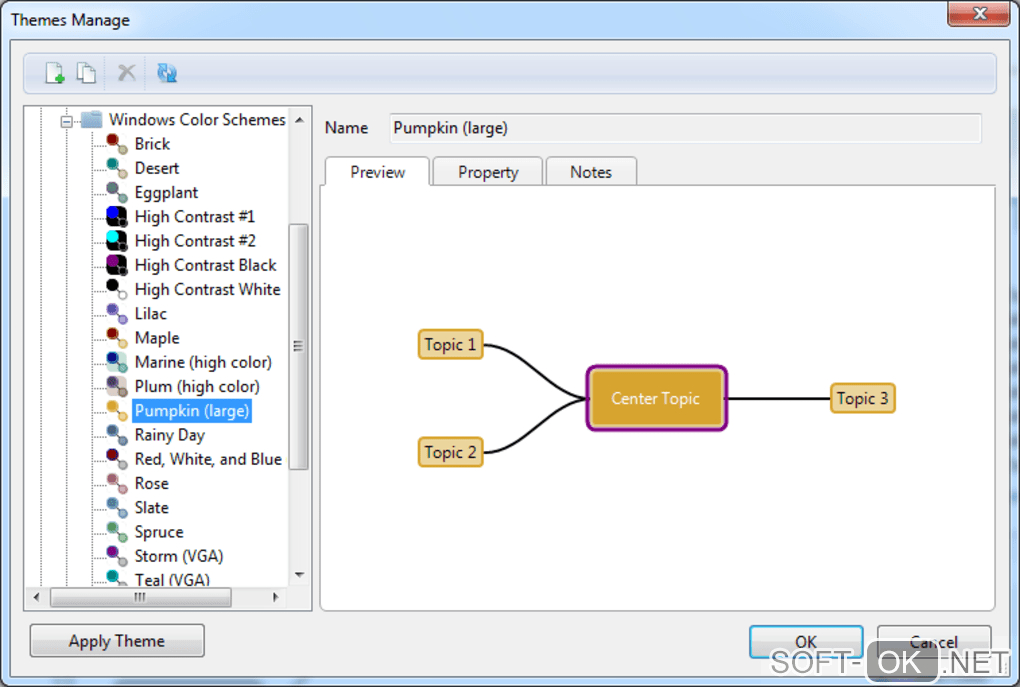
Task: Choose the Eggplant theme
Action: 167,193
